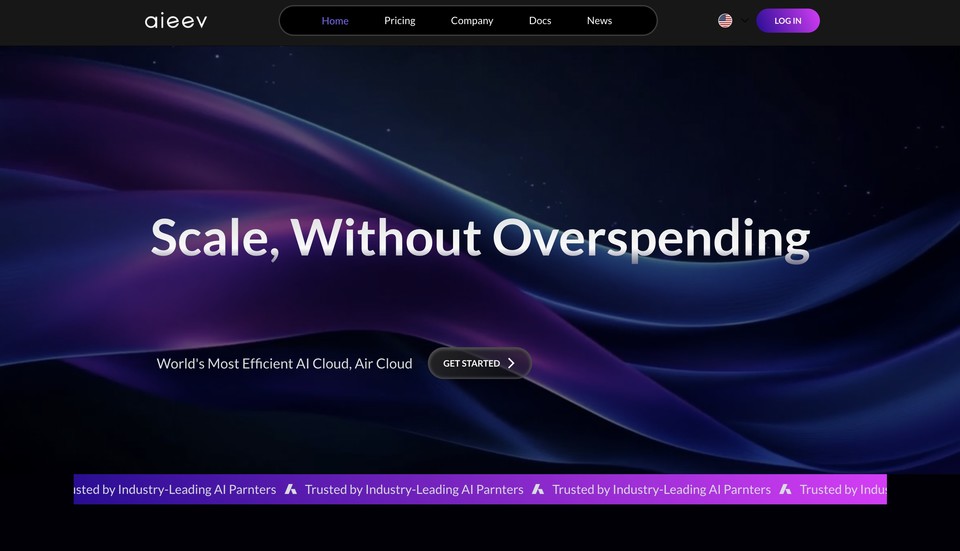Expand the language selector chevron
This screenshot has width=960, height=551.
pos(744,21)
